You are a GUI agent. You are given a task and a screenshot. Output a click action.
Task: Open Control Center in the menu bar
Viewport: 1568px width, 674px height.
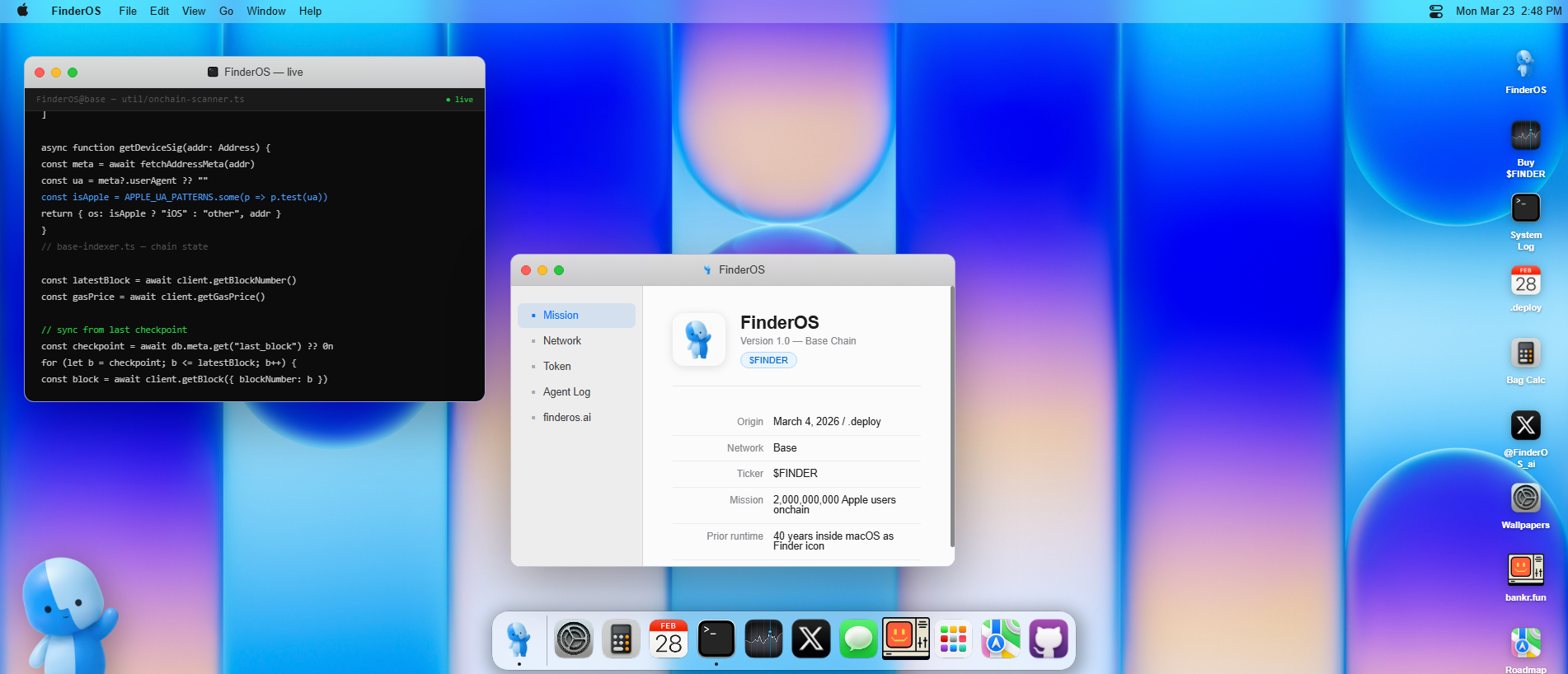coord(1436,11)
